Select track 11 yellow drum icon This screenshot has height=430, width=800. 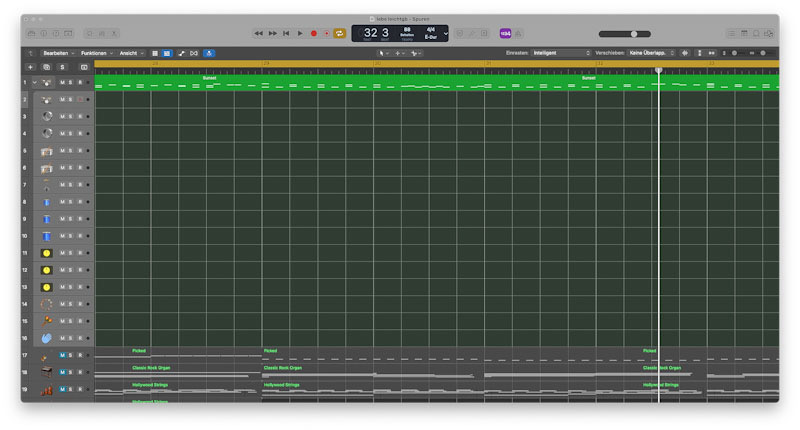[x=46, y=253]
